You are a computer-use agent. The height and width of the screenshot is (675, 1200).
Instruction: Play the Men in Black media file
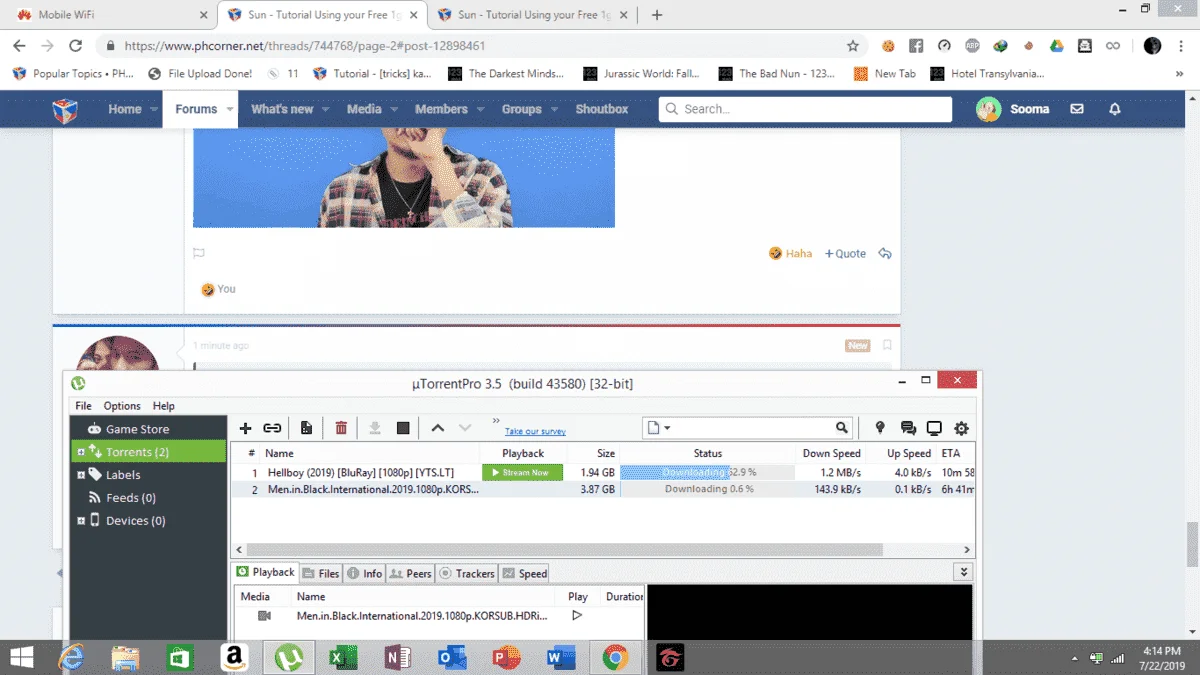(x=576, y=616)
